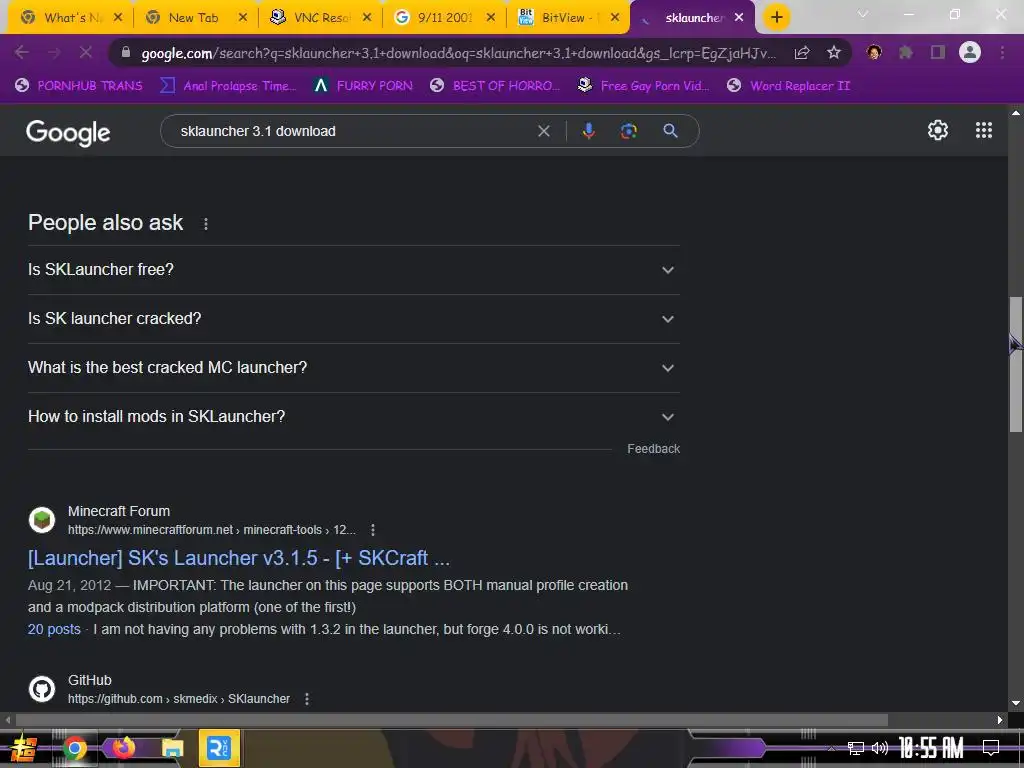Go back to the previous page
Screen dimensions: 1024x768
(22, 53)
